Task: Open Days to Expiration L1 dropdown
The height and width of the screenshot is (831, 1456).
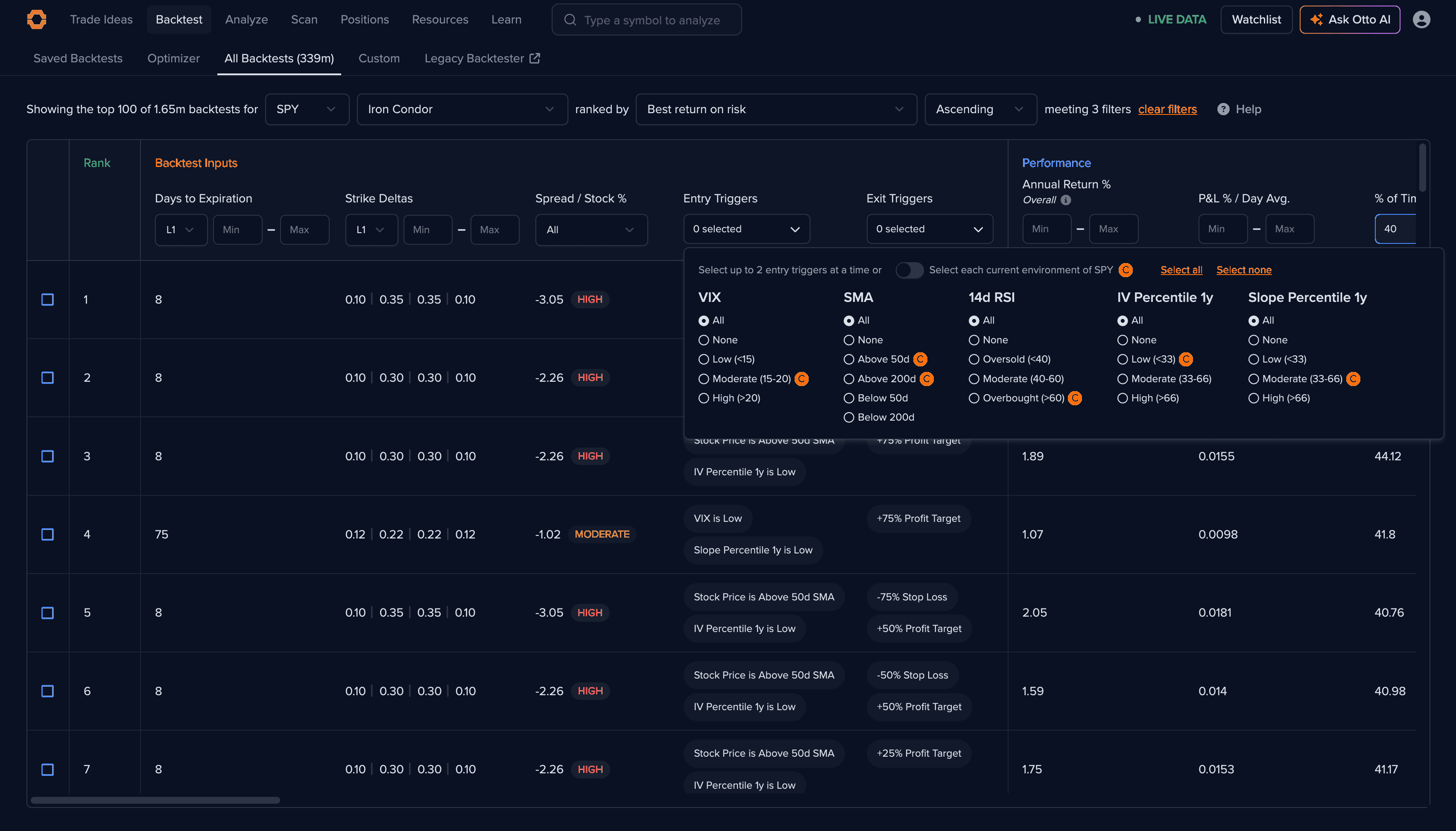Action: tap(181, 229)
